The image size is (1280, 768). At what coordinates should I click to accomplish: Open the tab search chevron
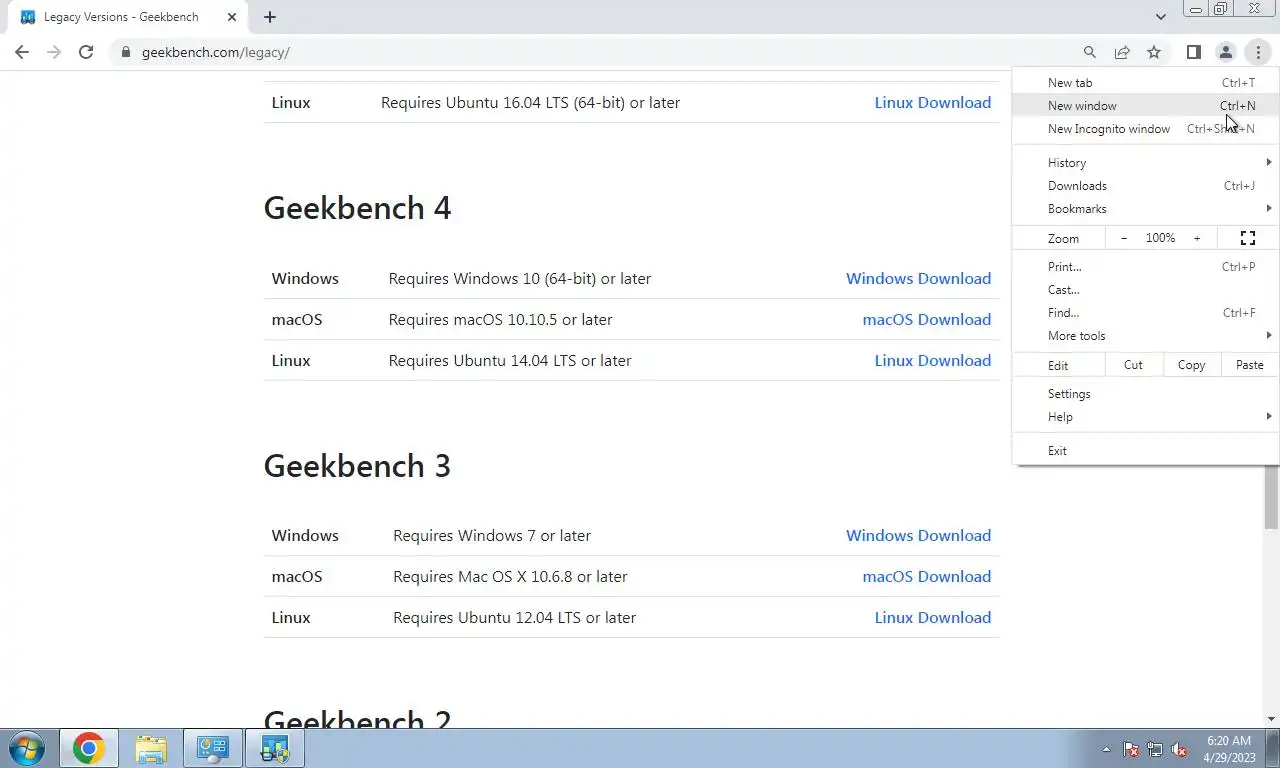click(1160, 17)
